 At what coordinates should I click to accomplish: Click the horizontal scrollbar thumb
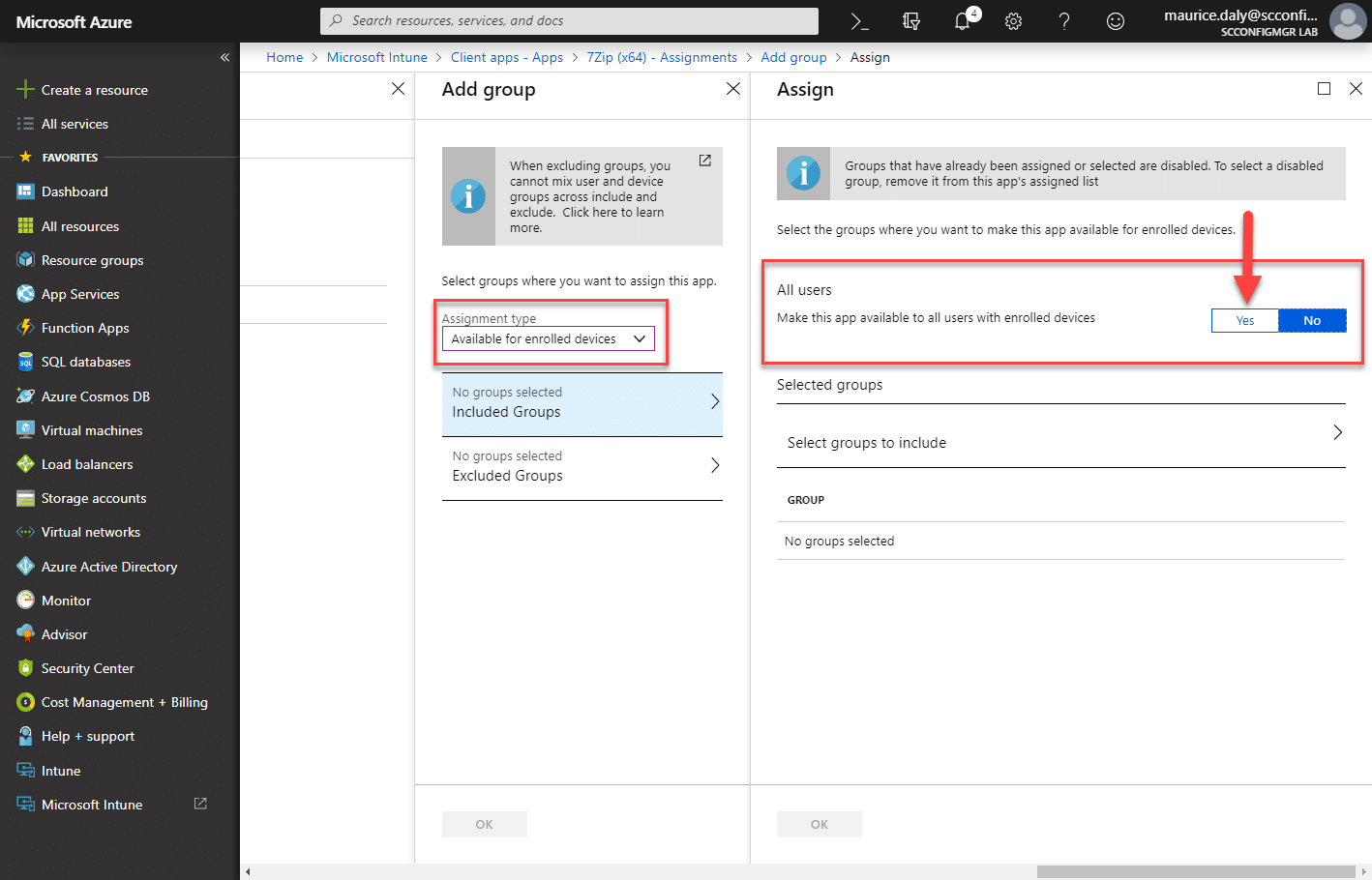pyautogui.click(x=1195, y=871)
